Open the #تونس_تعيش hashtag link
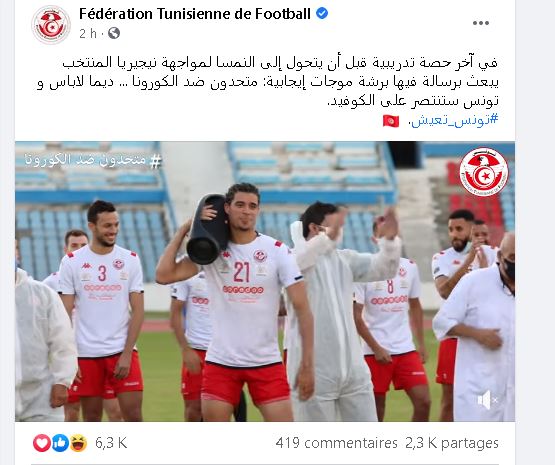This screenshot has height=465, width=555. coord(454,119)
